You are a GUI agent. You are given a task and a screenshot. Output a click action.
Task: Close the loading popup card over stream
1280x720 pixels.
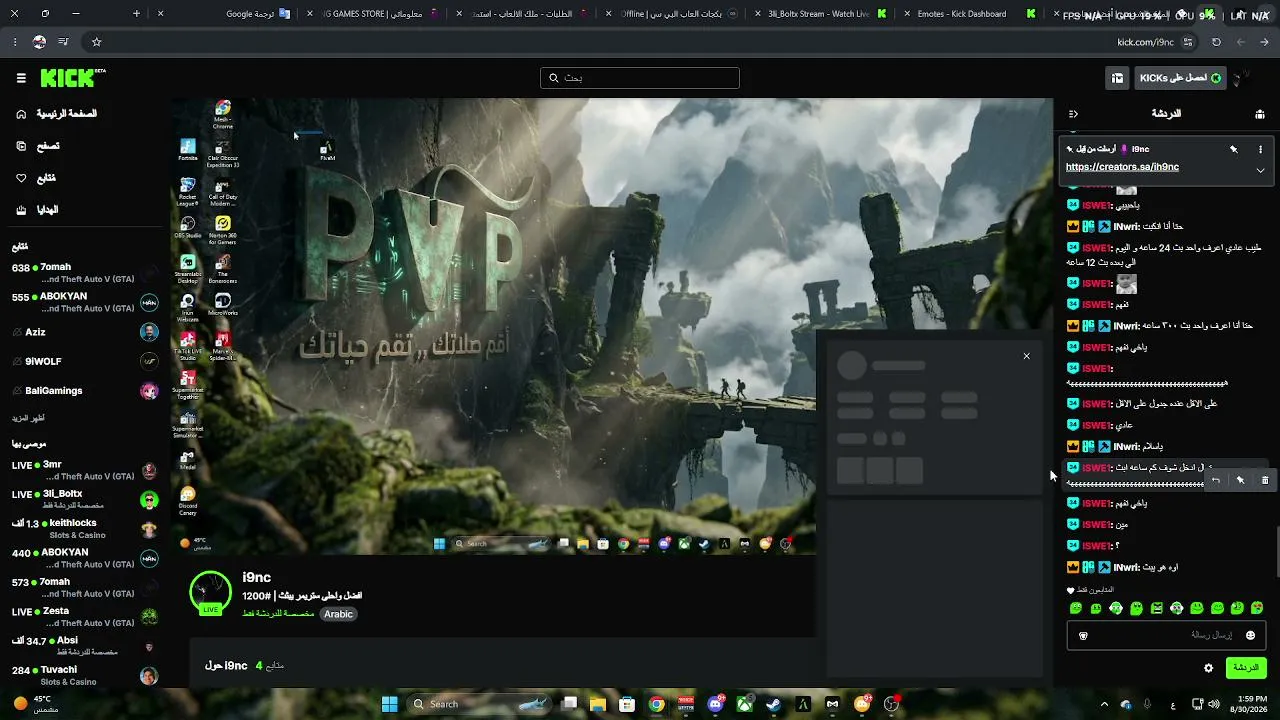click(x=1026, y=356)
